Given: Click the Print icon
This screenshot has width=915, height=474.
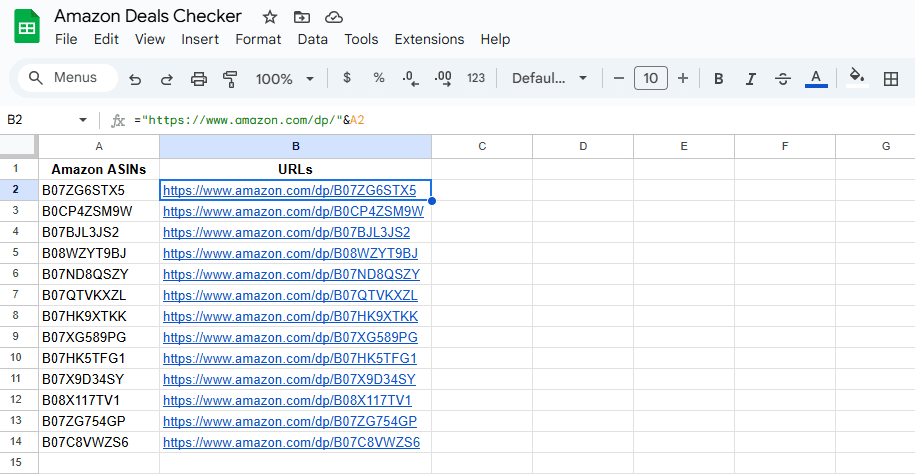Looking at the screenshot, I should pyautogui.click(x=199, y=78).
